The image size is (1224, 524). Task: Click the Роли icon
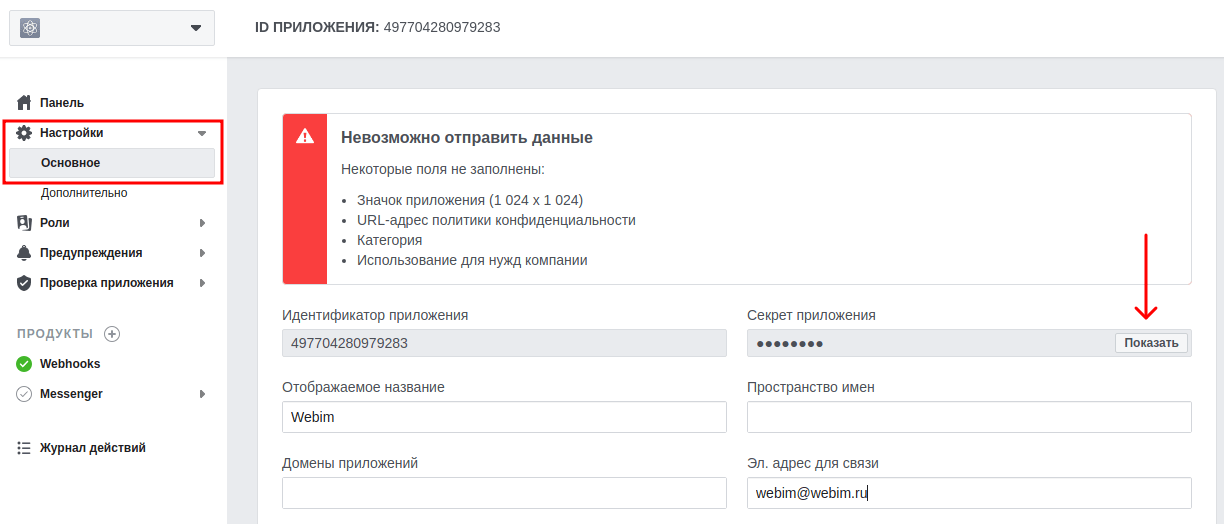coord(25,223)
